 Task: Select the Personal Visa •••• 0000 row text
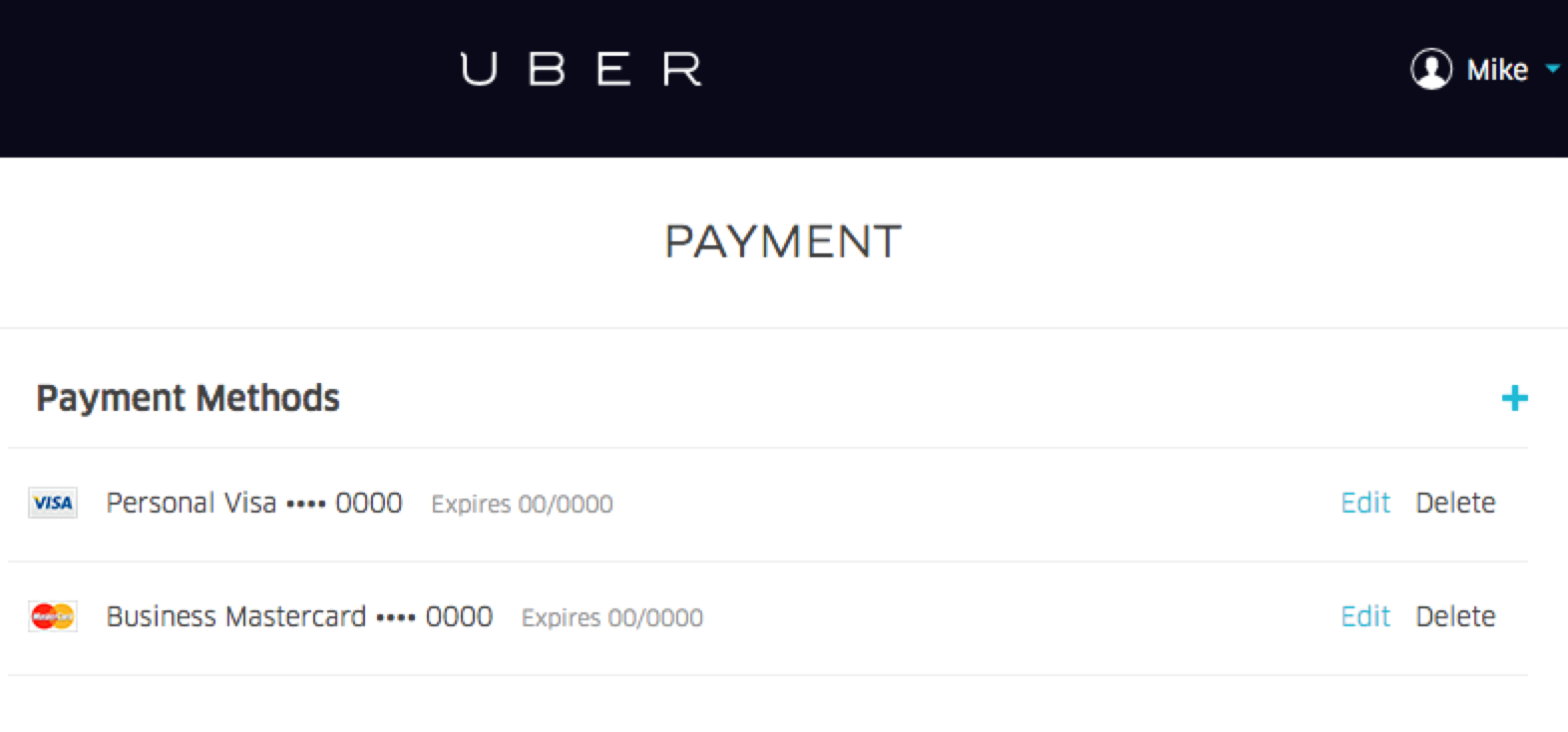254,503
